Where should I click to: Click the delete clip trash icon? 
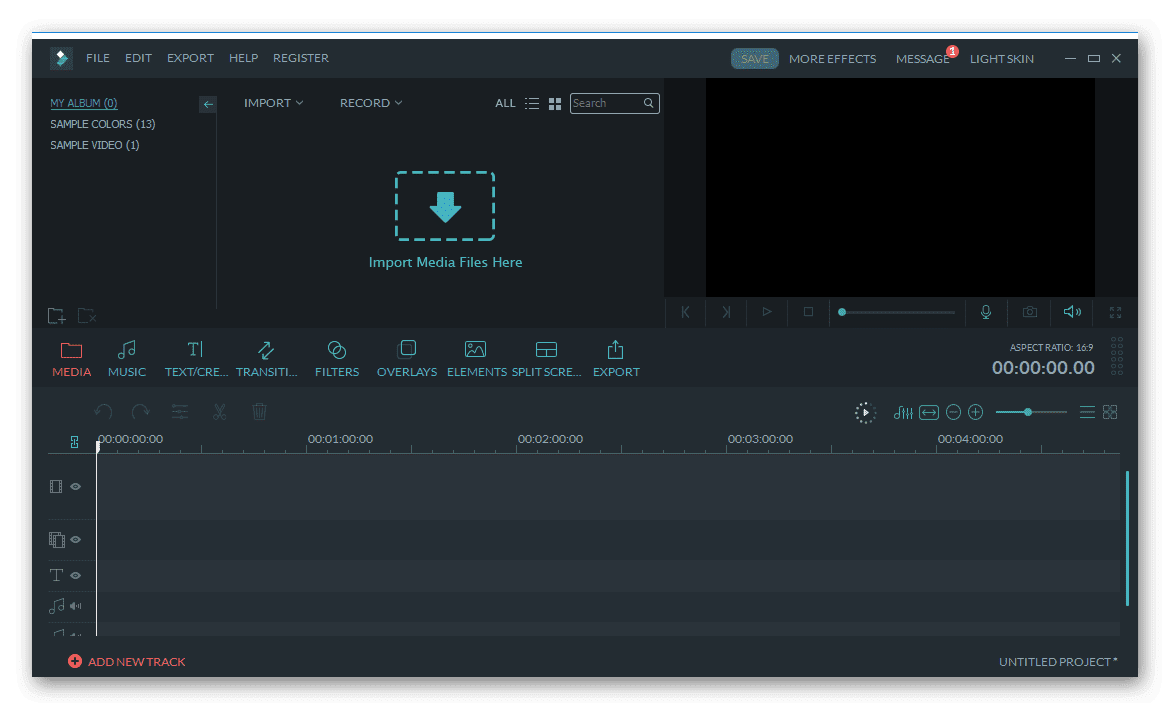259,412
